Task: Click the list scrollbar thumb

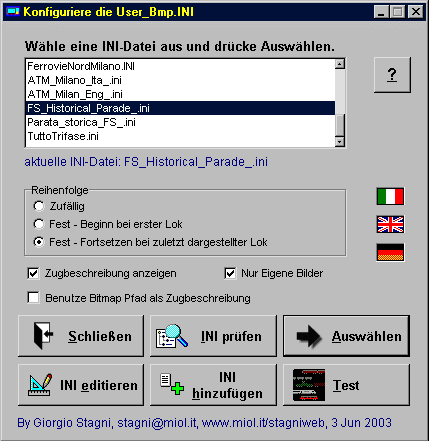Action: point(340,125)
